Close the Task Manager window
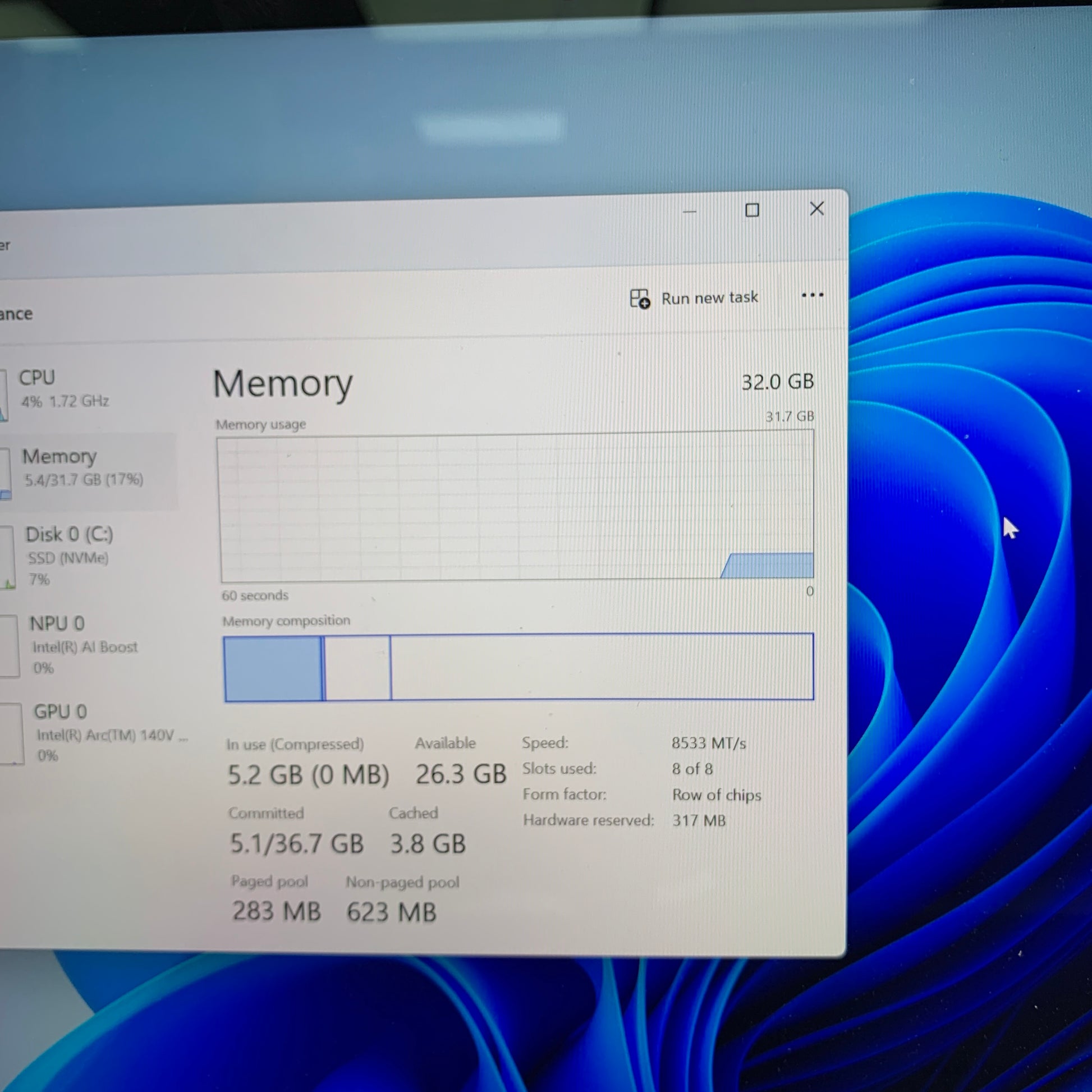Screen dimensions: 1092x1092 [816, 209]
